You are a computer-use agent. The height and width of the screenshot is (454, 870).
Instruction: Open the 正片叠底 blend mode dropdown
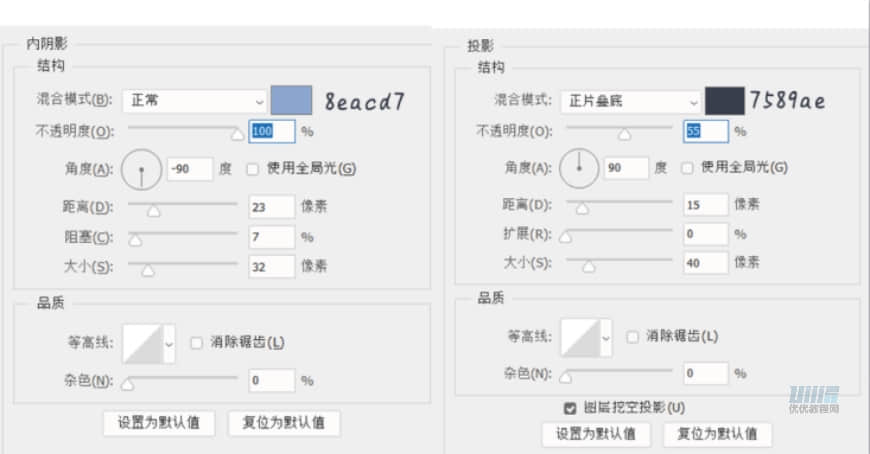(x=630, y=101)
